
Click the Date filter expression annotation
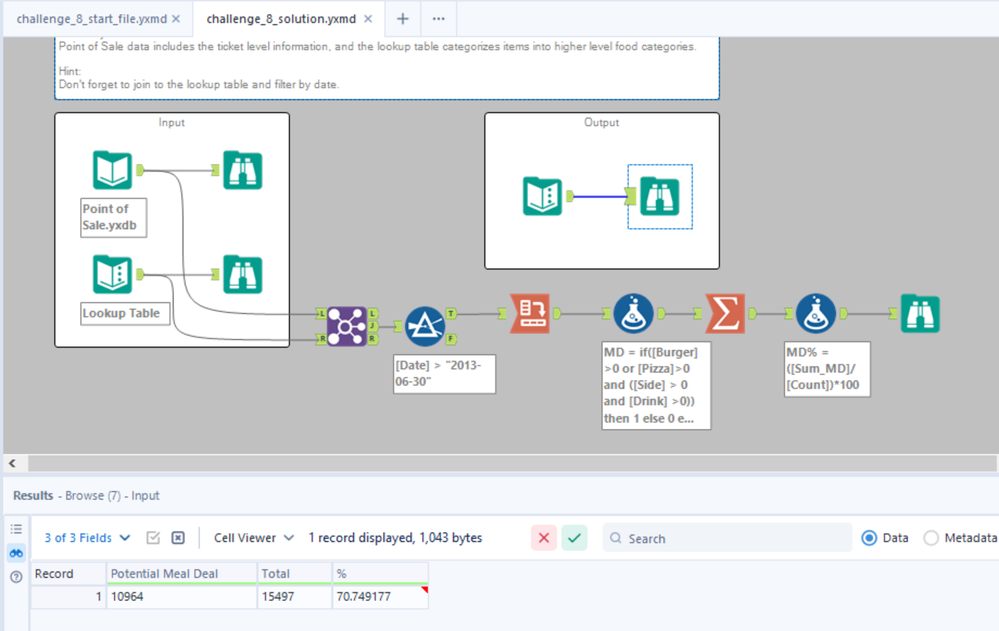click(x=444, y=374)
